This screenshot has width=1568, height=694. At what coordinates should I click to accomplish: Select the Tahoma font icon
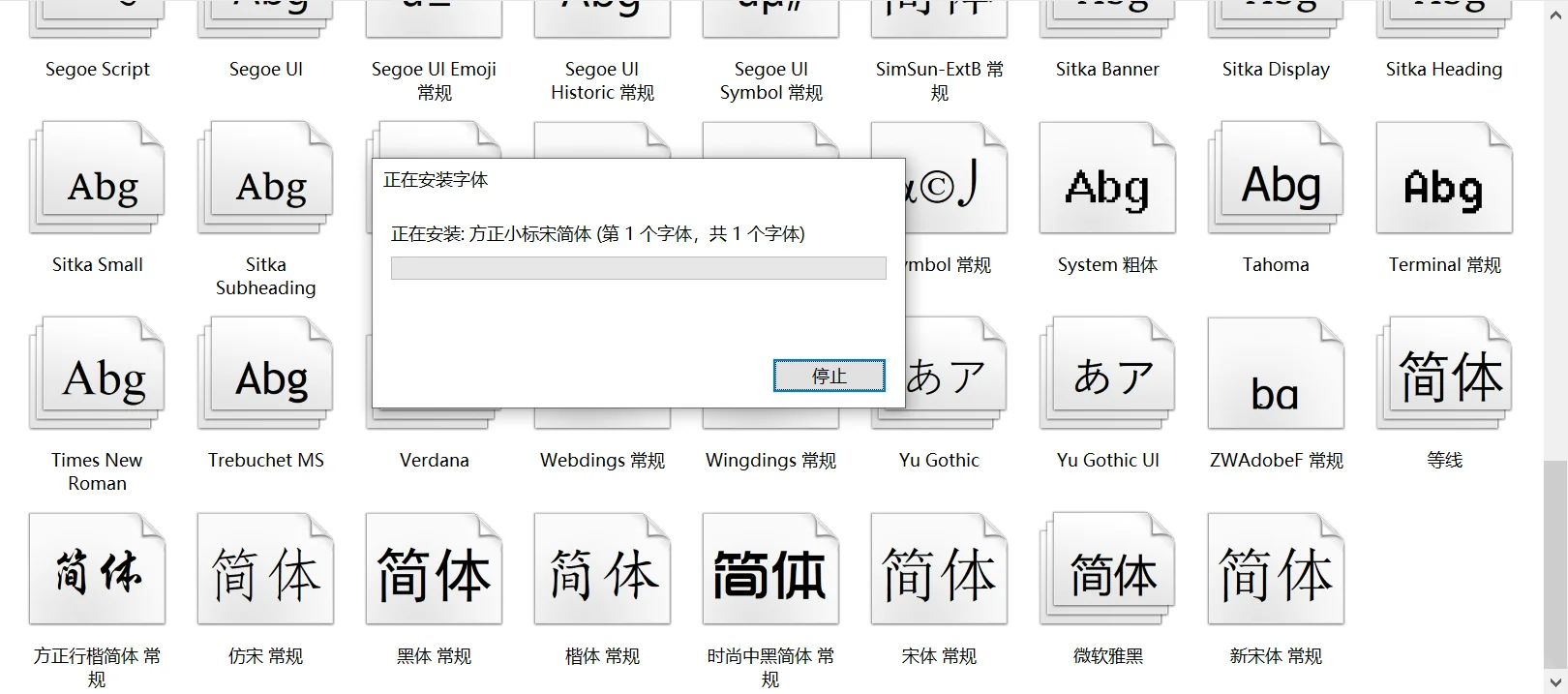(1276, 178)
